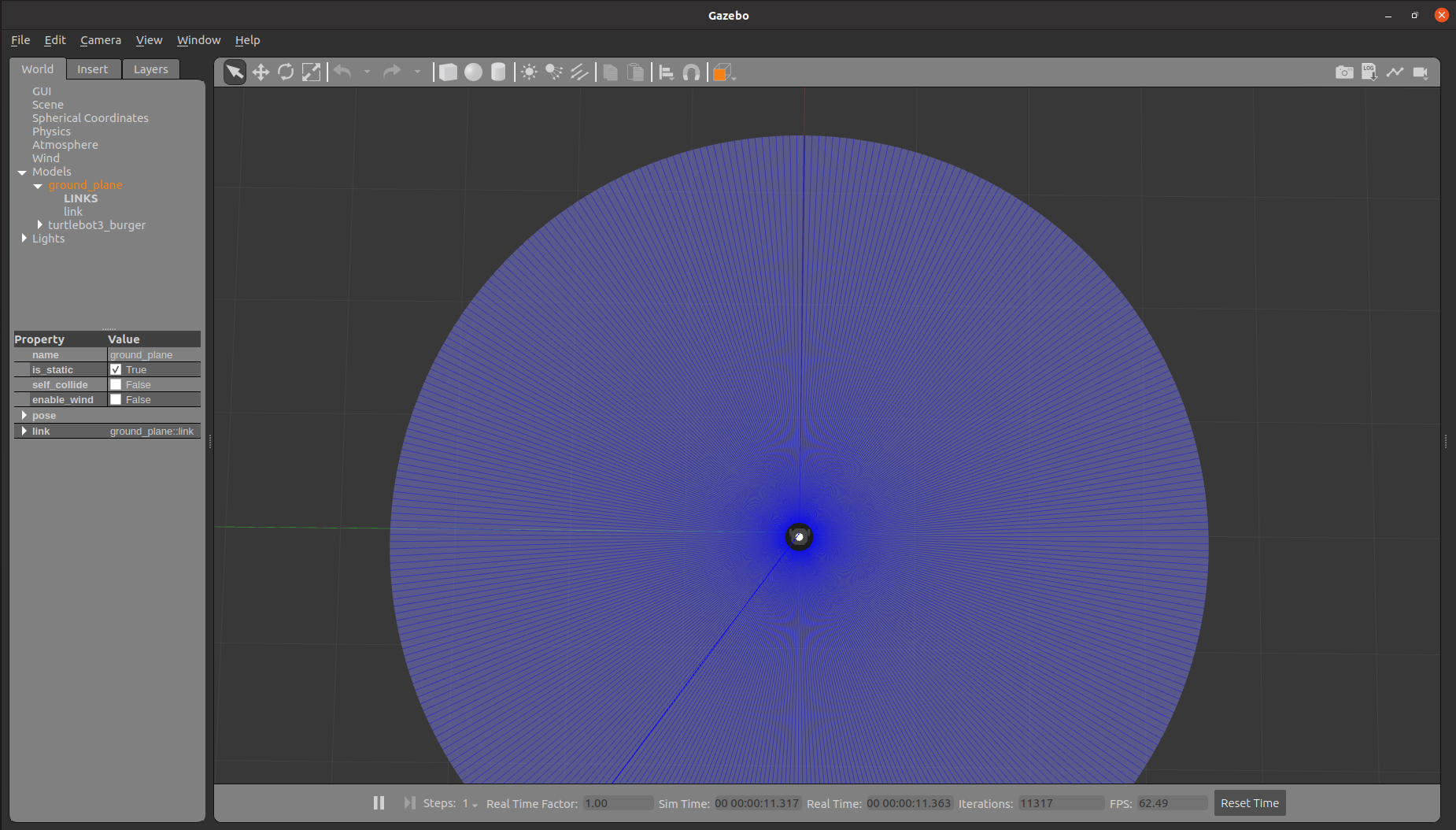Click the Sim Time value field
1456x830 pixels.
point(757,803)
